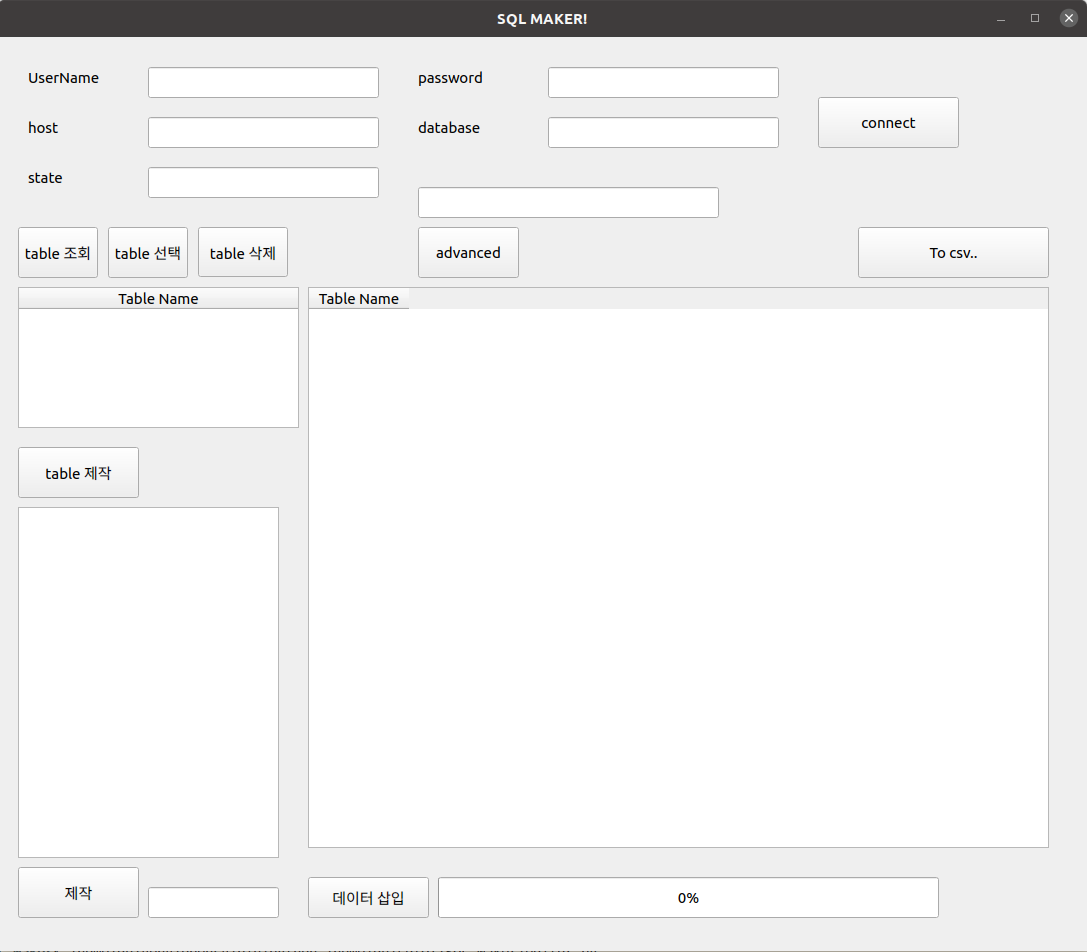Screen dimensions: 1087x952
Task: Click the 제작 button at bottom left
Action: [78, 893]
